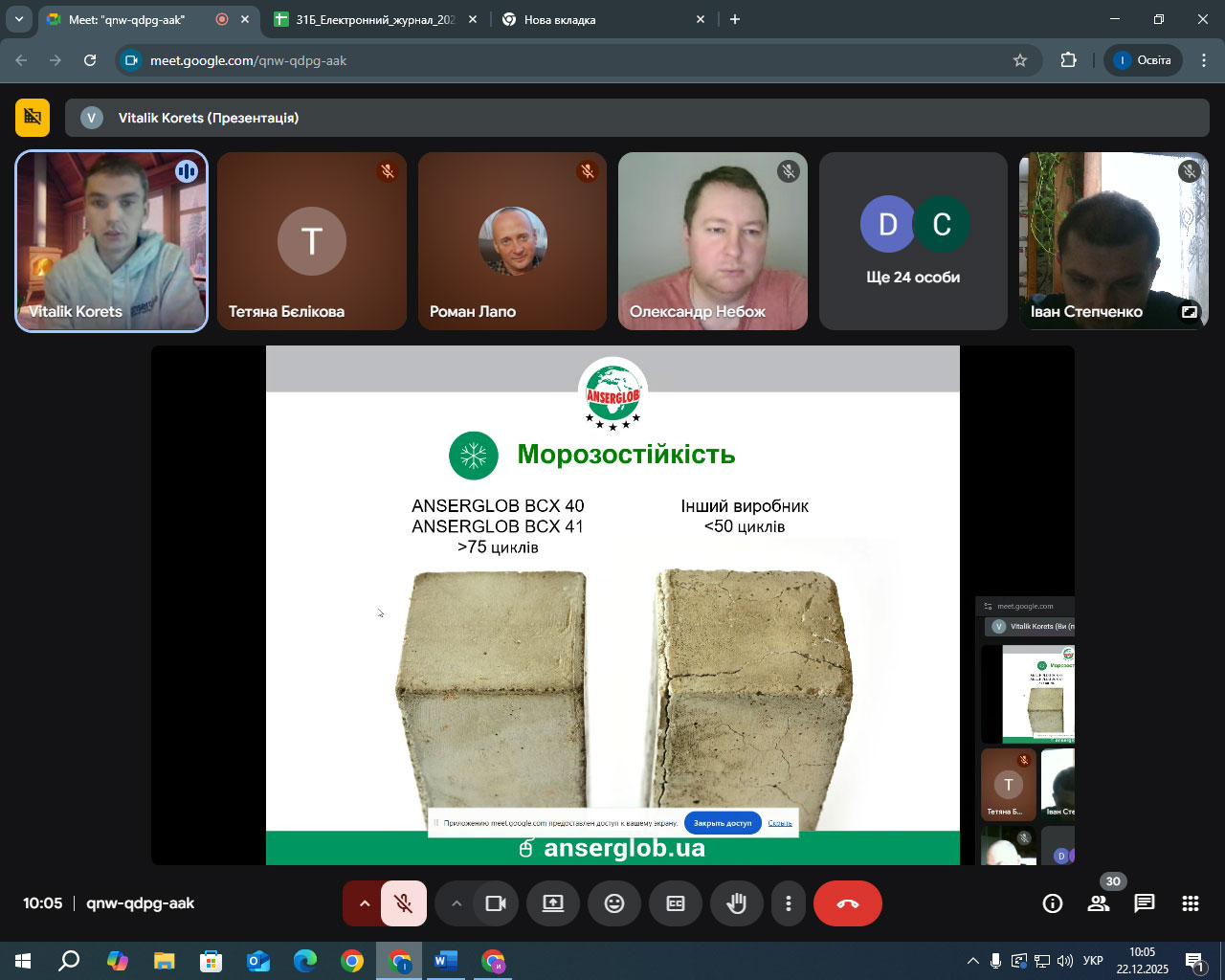Start presenting your screen
Image resolution: width=1225 pixels, height=980 pixels.
coord(553,903)
